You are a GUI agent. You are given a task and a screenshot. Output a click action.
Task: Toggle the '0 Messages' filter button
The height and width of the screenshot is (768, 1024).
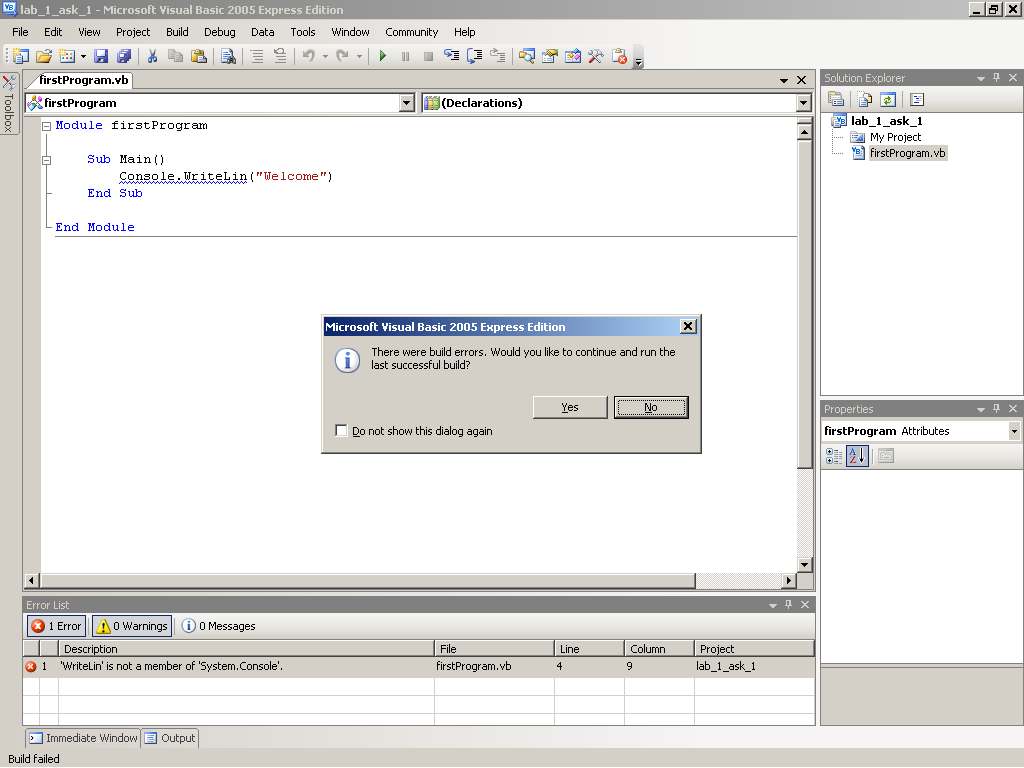[x=218, y=626]
